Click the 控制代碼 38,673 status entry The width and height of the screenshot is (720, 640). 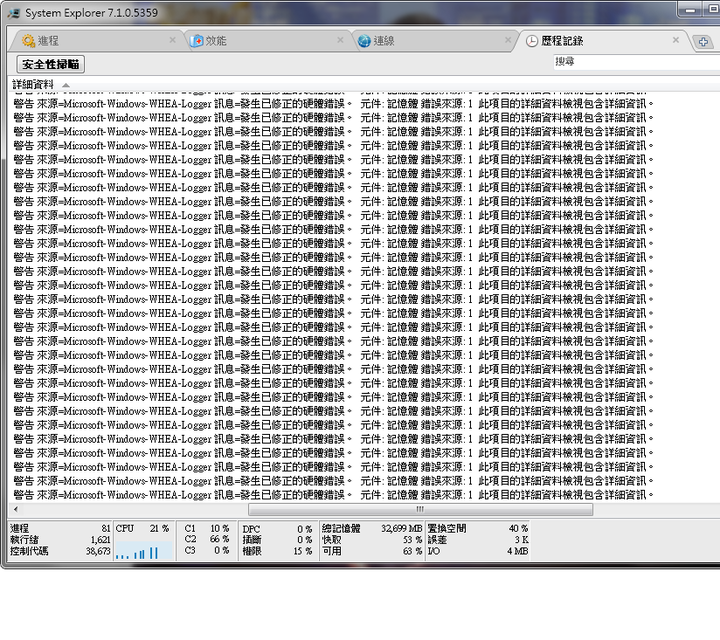(x=60, y=551)
